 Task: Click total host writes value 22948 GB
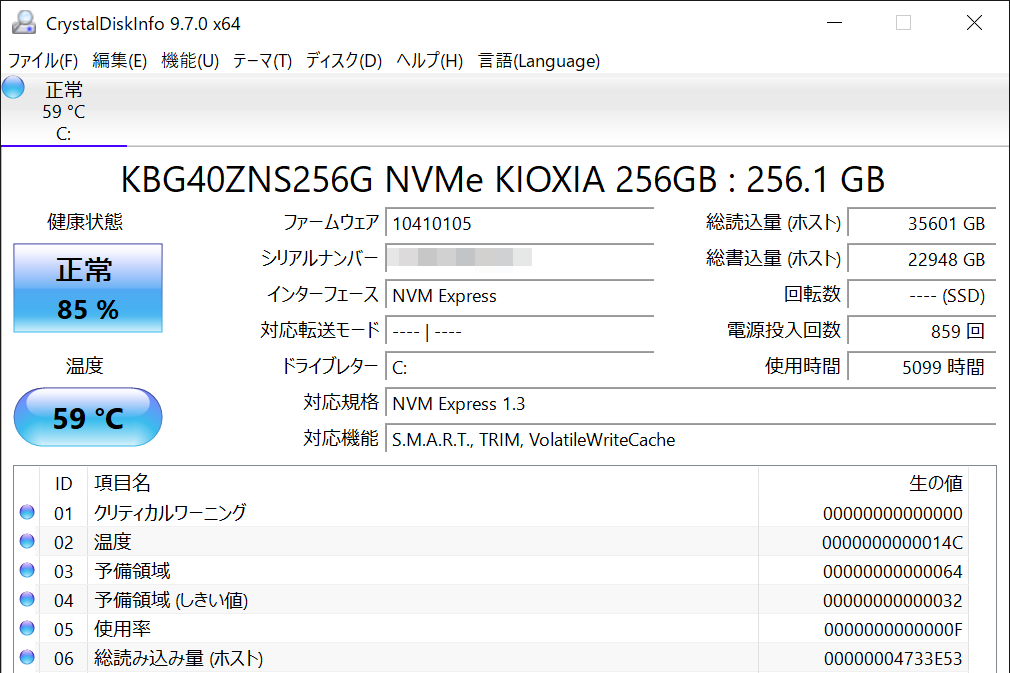pos(922,259)
